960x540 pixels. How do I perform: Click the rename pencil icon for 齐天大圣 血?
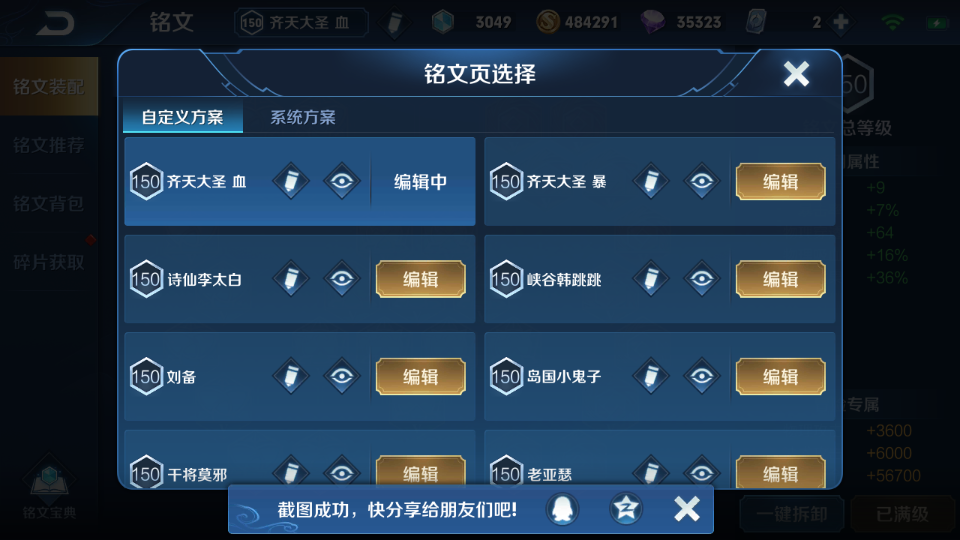point(291,181)
